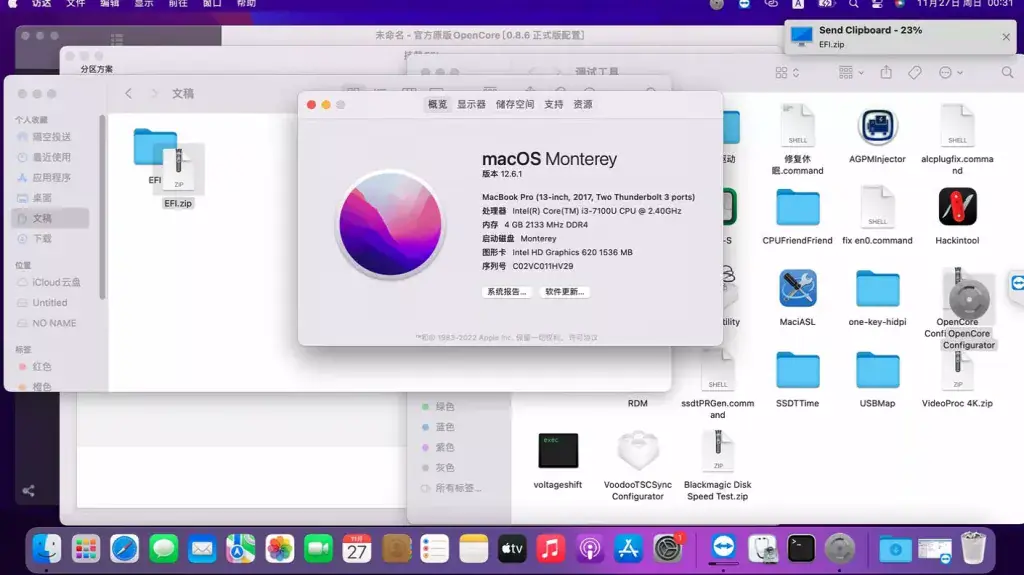Go back in the 文稿 Finder window

tap(129, 93)
